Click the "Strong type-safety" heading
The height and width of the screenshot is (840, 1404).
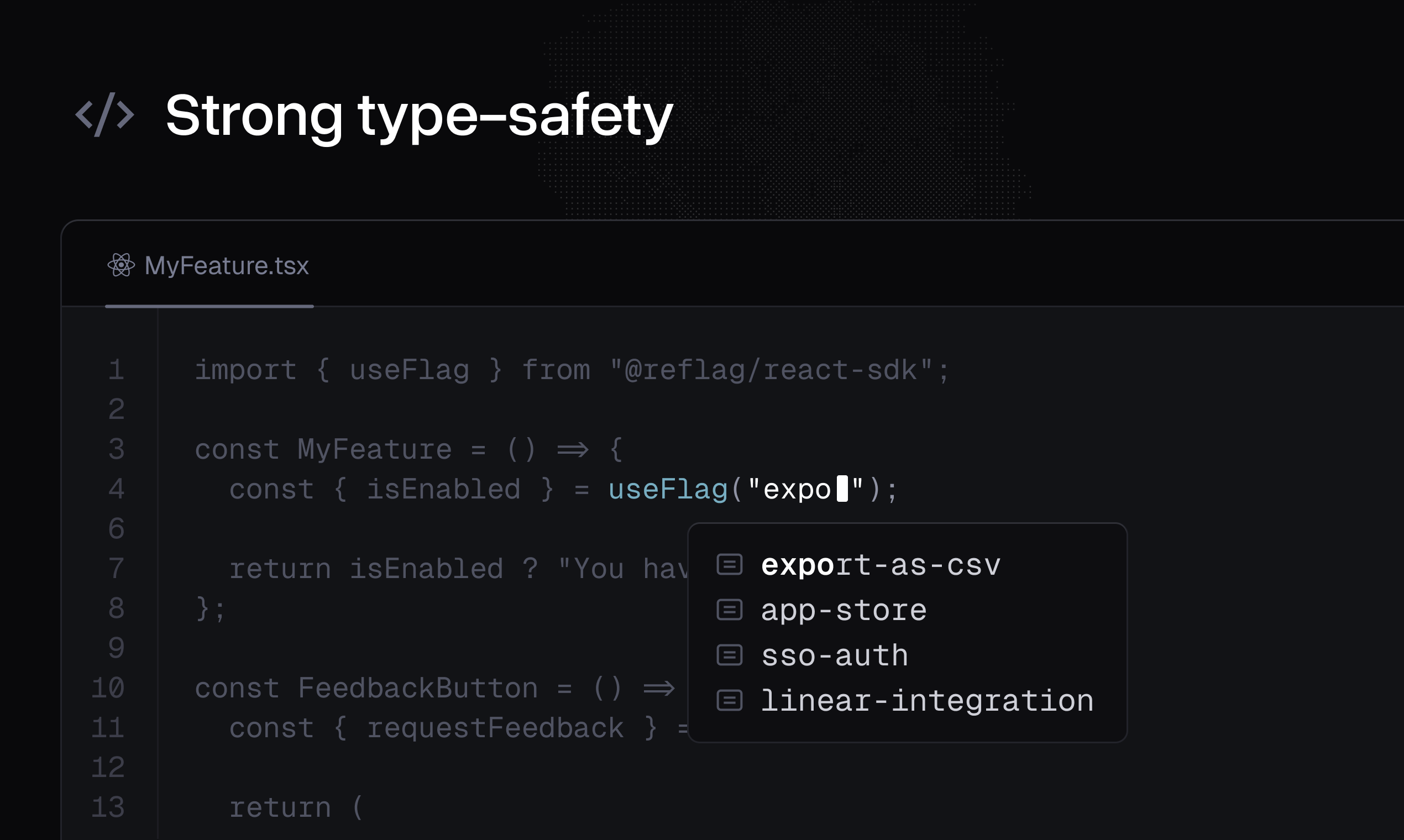[419, 116]
